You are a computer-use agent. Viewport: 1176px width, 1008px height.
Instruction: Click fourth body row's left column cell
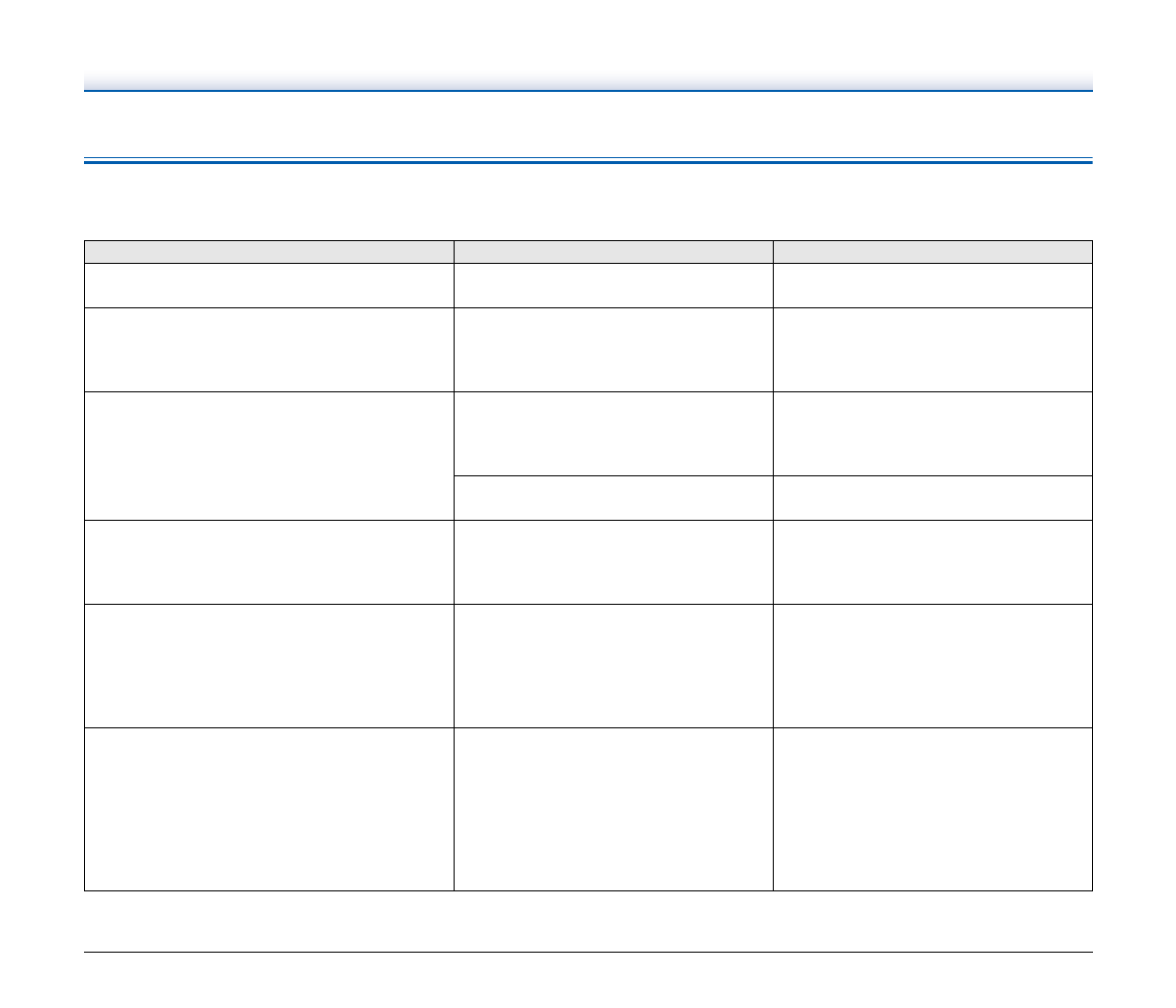[269, 561]
